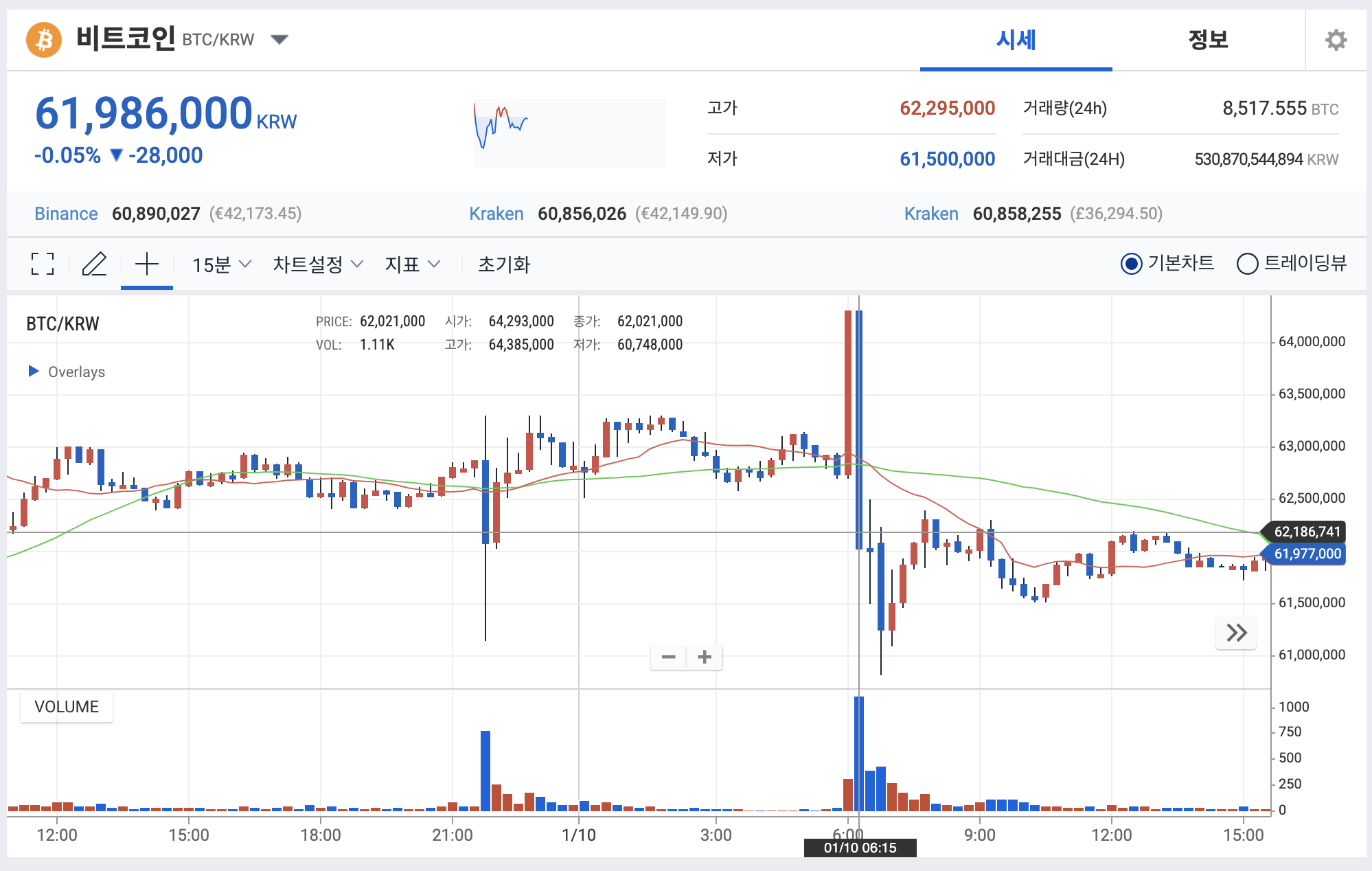
Task: Zoom out chart with minus button
Action: (668, 657)
